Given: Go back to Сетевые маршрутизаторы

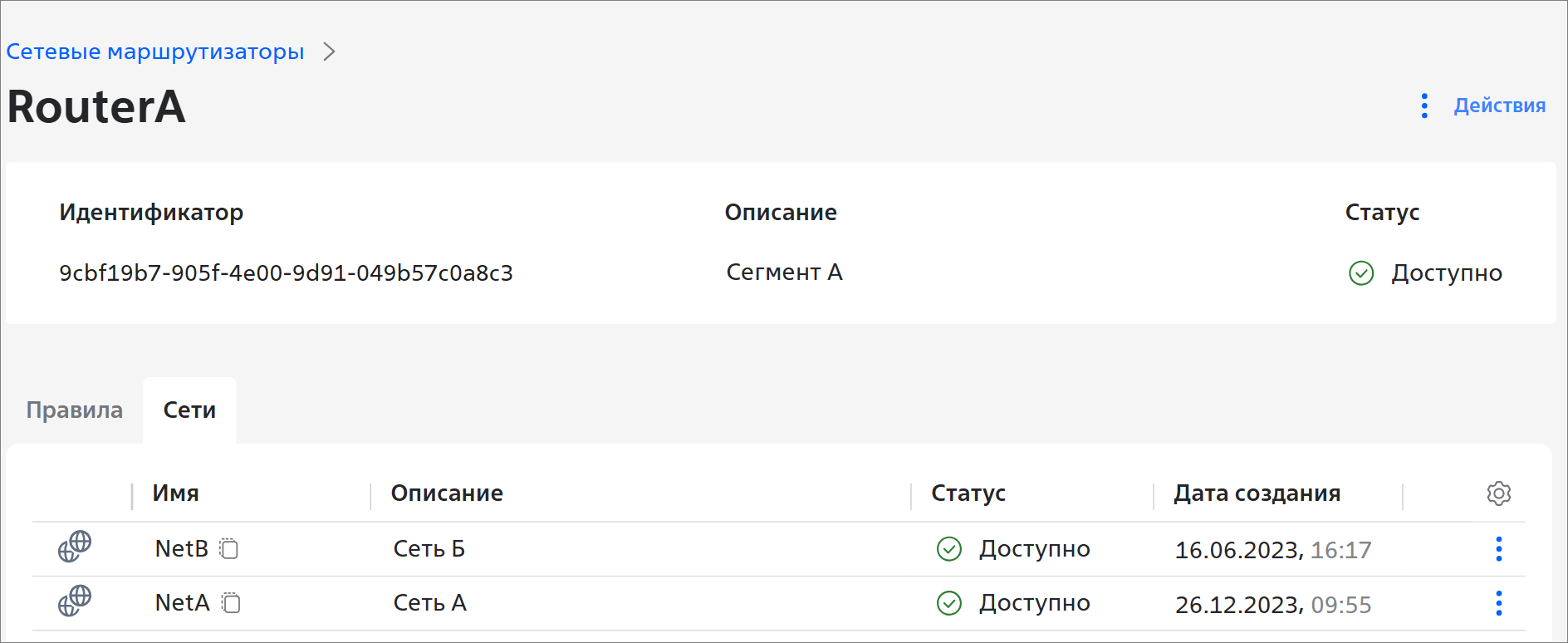Looking at the screenshot, I should pos(155,52).
